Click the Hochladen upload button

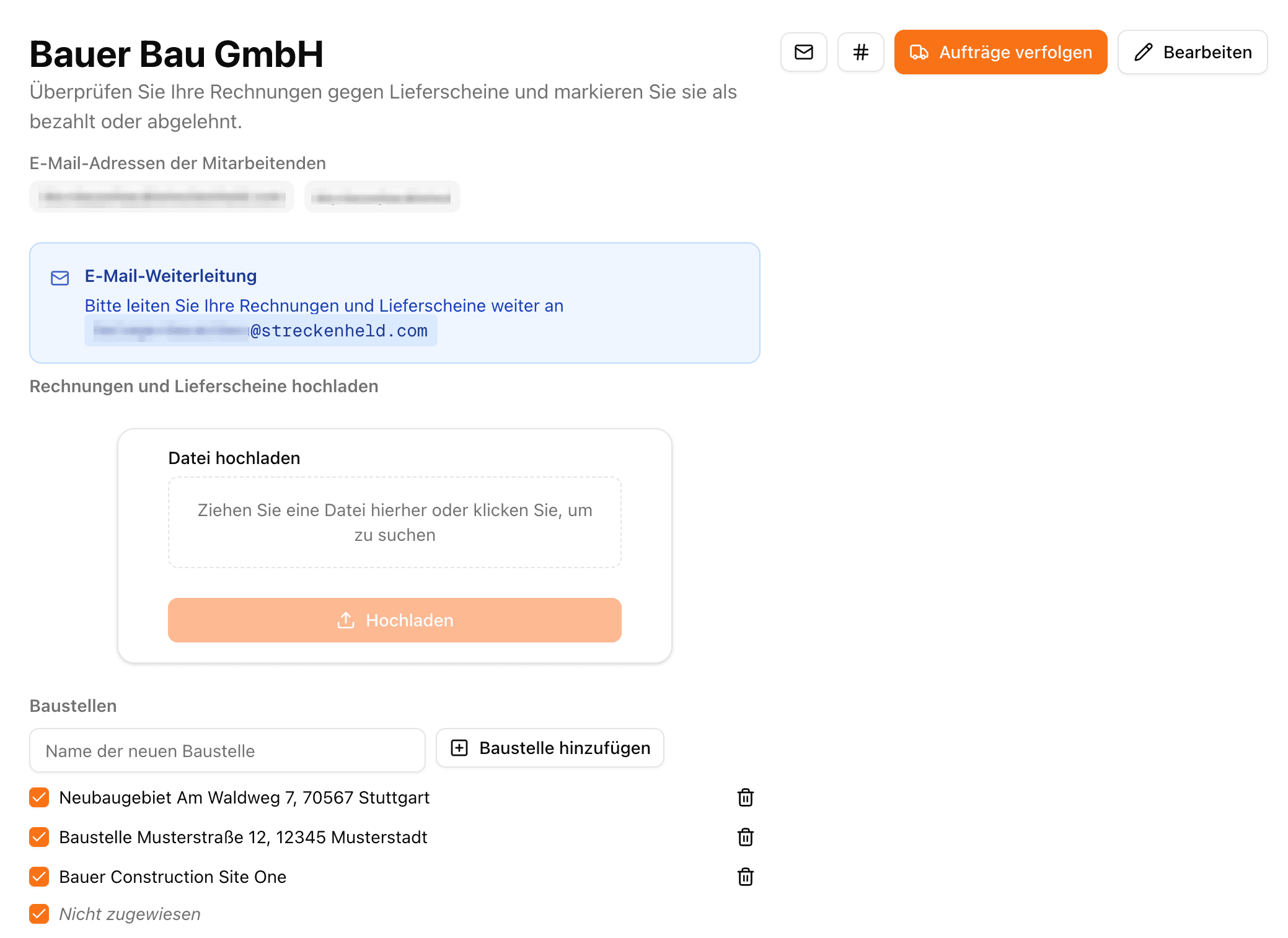(x=394, y=620)
